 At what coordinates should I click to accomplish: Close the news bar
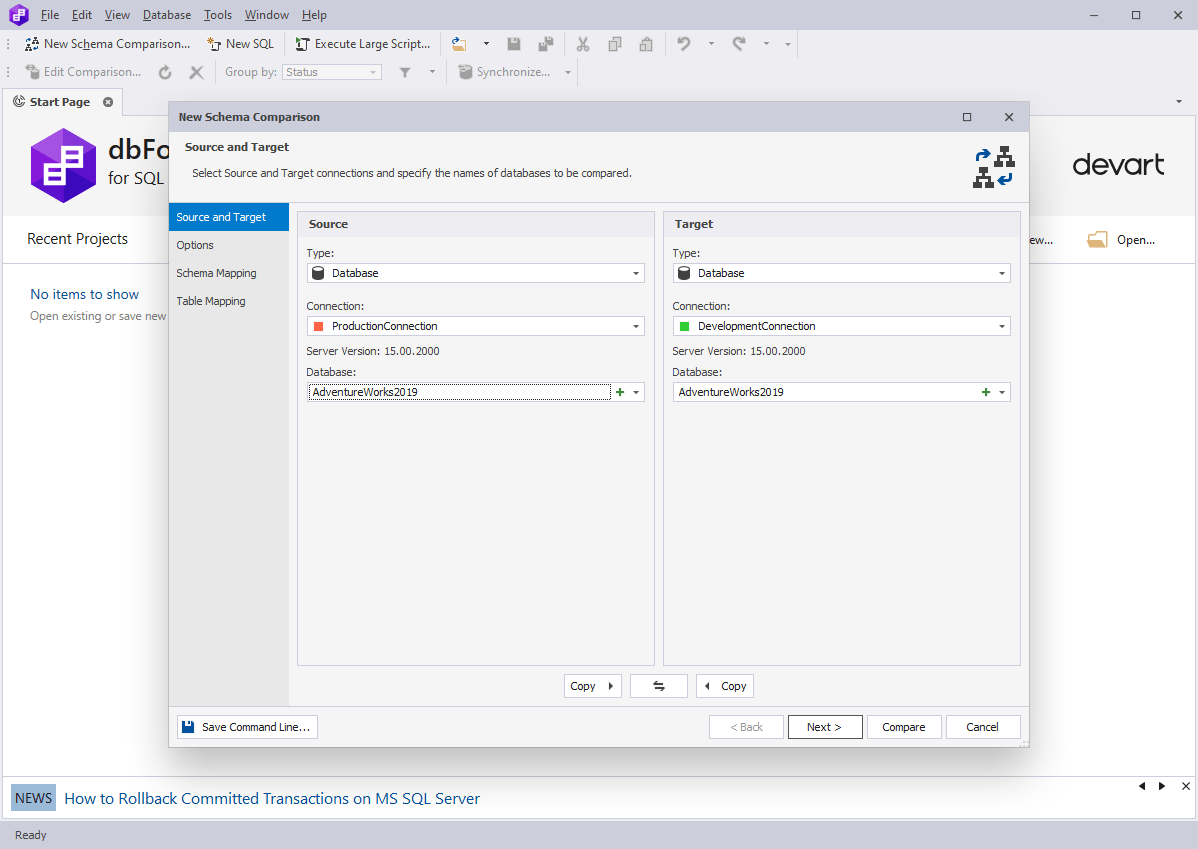click(1186, 786)
